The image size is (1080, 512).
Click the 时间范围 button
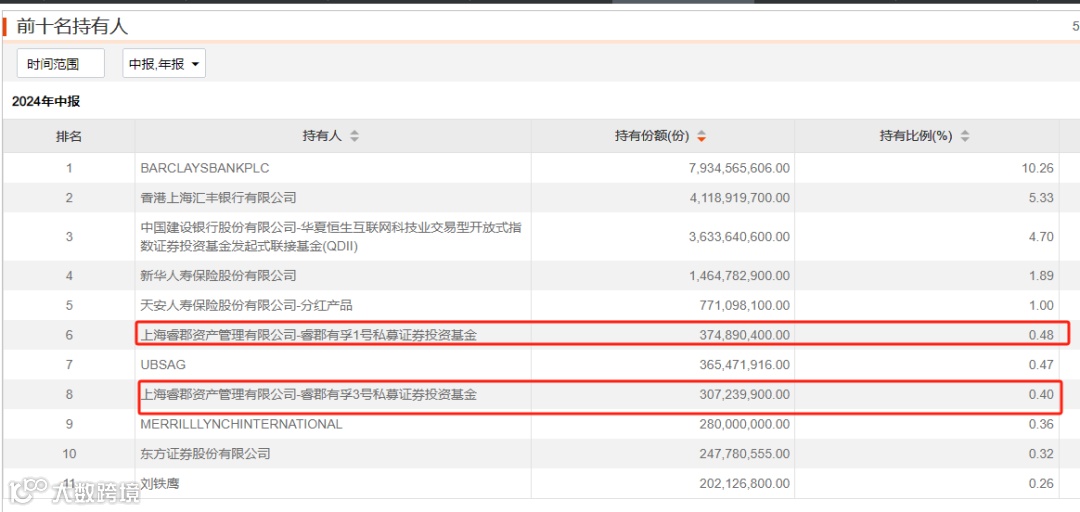61,64
